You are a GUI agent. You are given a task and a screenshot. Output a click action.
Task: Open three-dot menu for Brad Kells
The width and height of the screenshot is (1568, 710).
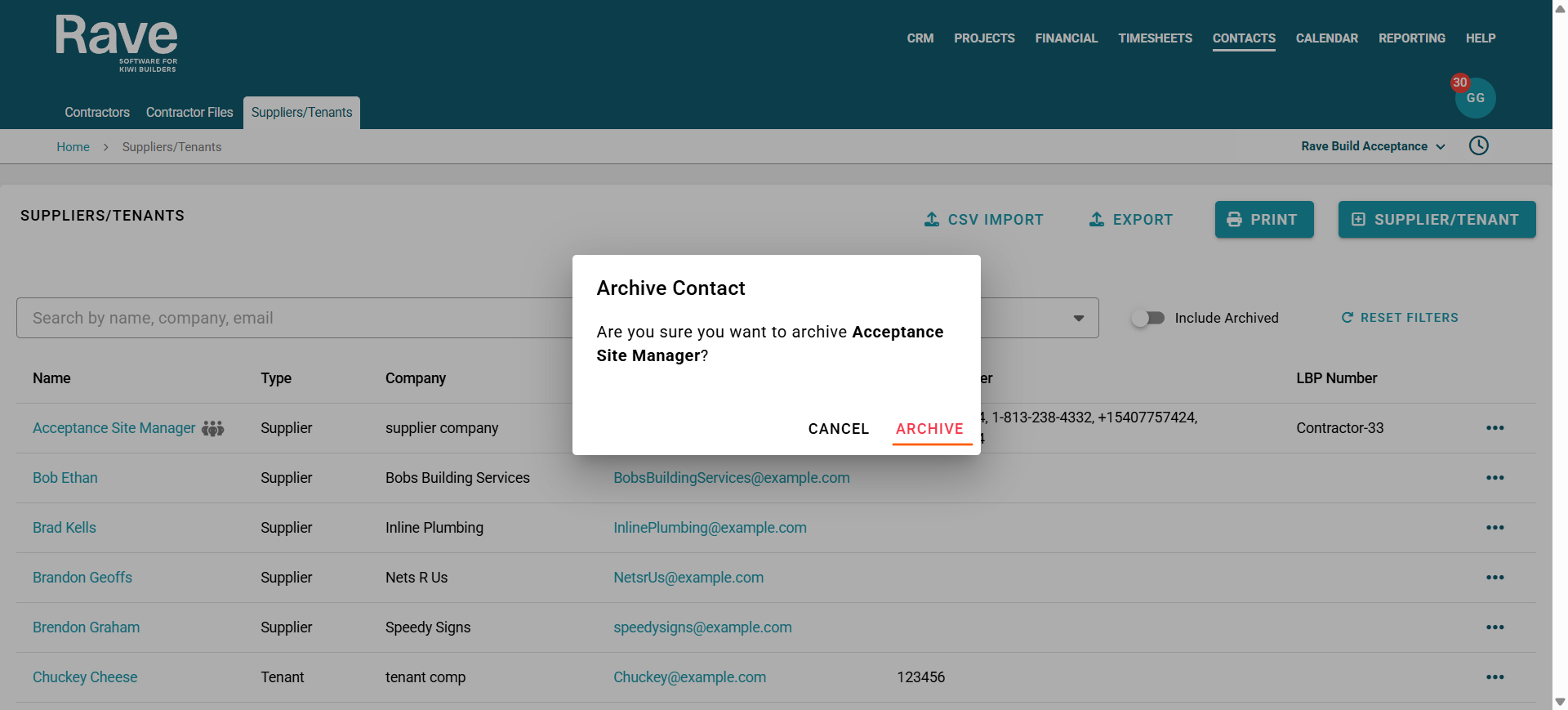point(1494,528)
